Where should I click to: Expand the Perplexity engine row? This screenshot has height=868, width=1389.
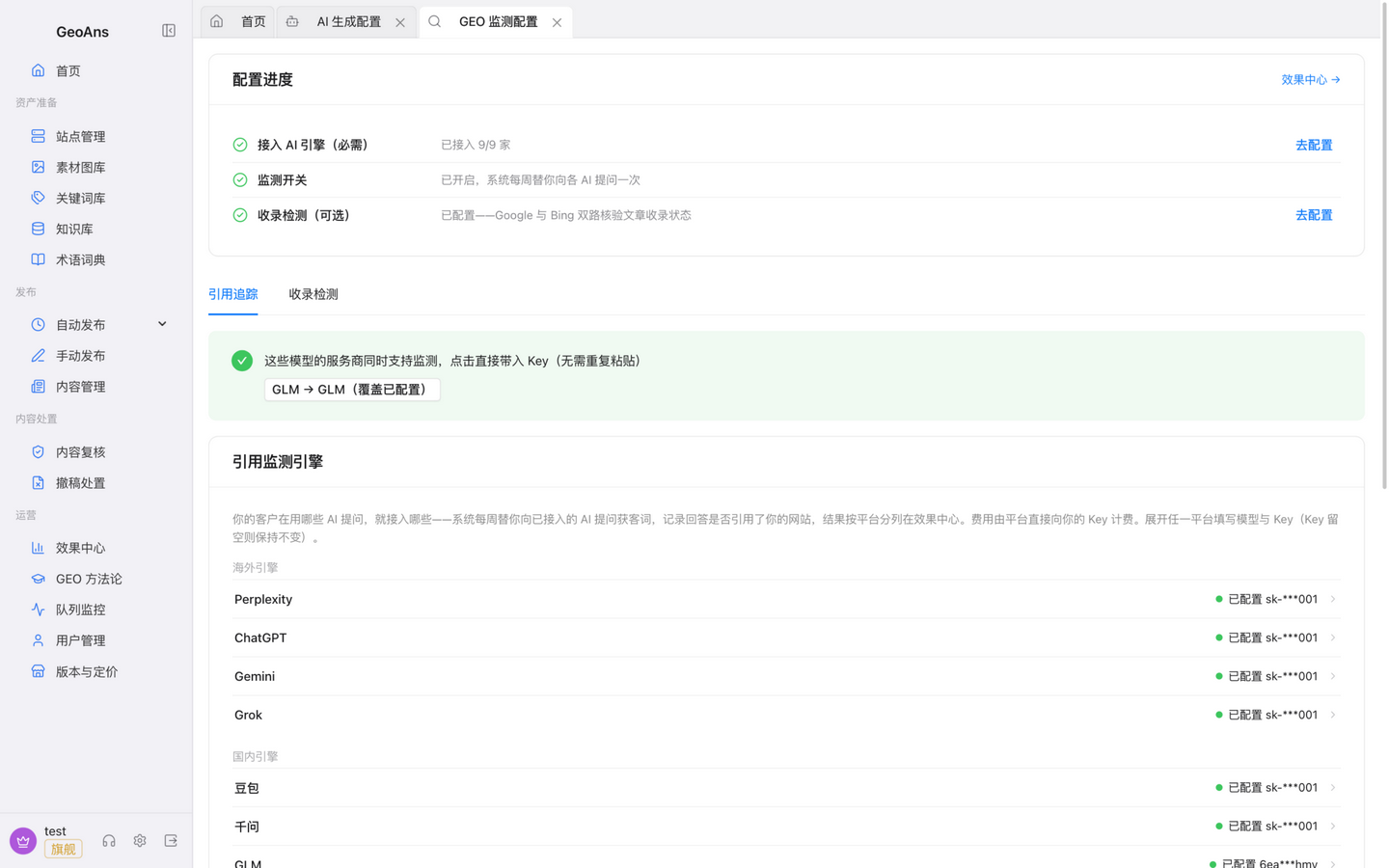click(x=786, y=599)
